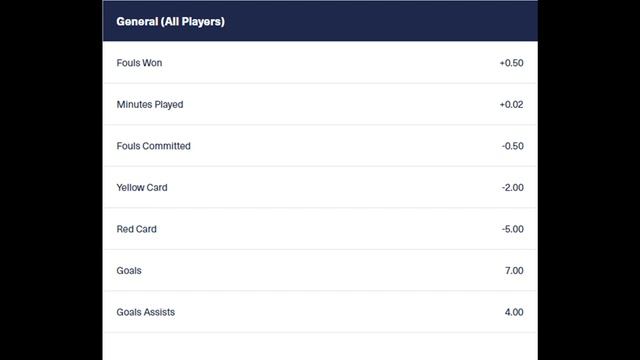This screenshot has height=360, width=640.
Task: Click the middle of the Yellow Card row
Action: point(320,187)
